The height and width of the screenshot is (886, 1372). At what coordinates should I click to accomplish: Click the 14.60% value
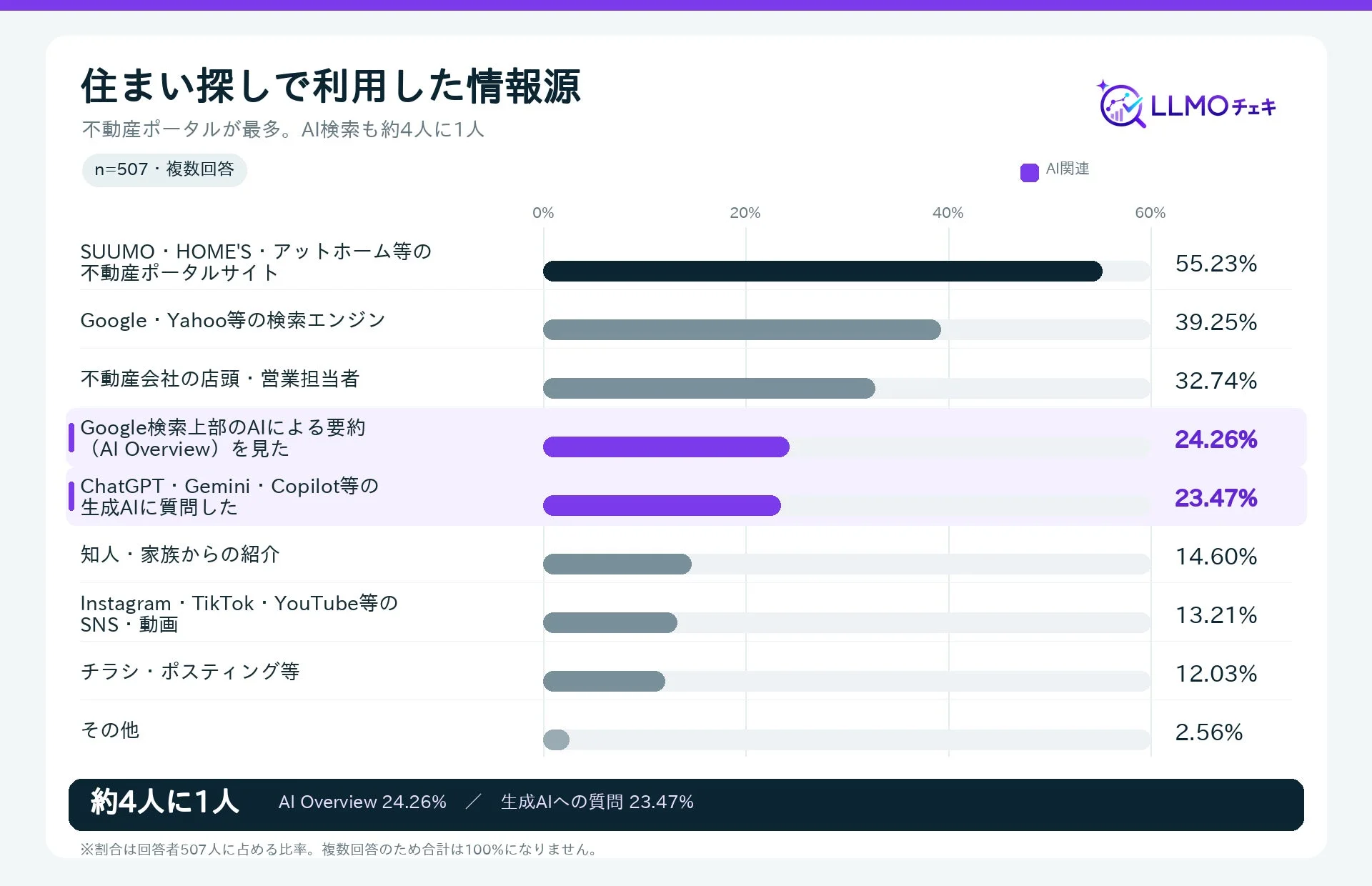click(1216, 557)
